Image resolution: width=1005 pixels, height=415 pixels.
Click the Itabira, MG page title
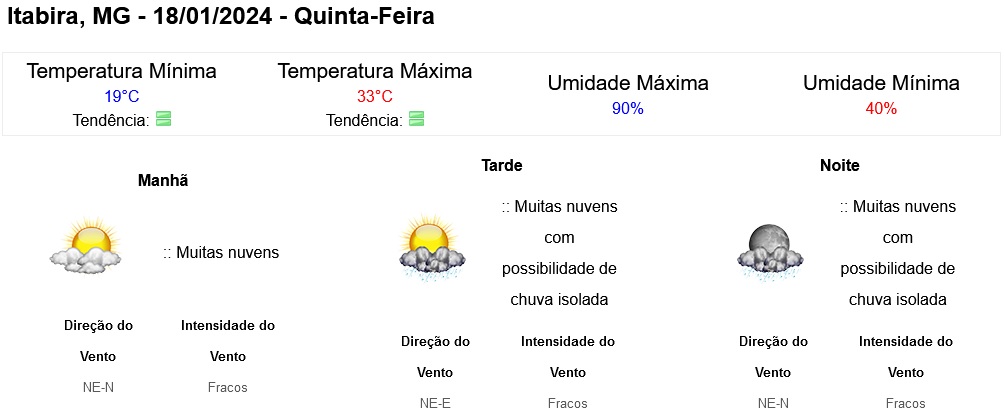click(x=220, y=17)
